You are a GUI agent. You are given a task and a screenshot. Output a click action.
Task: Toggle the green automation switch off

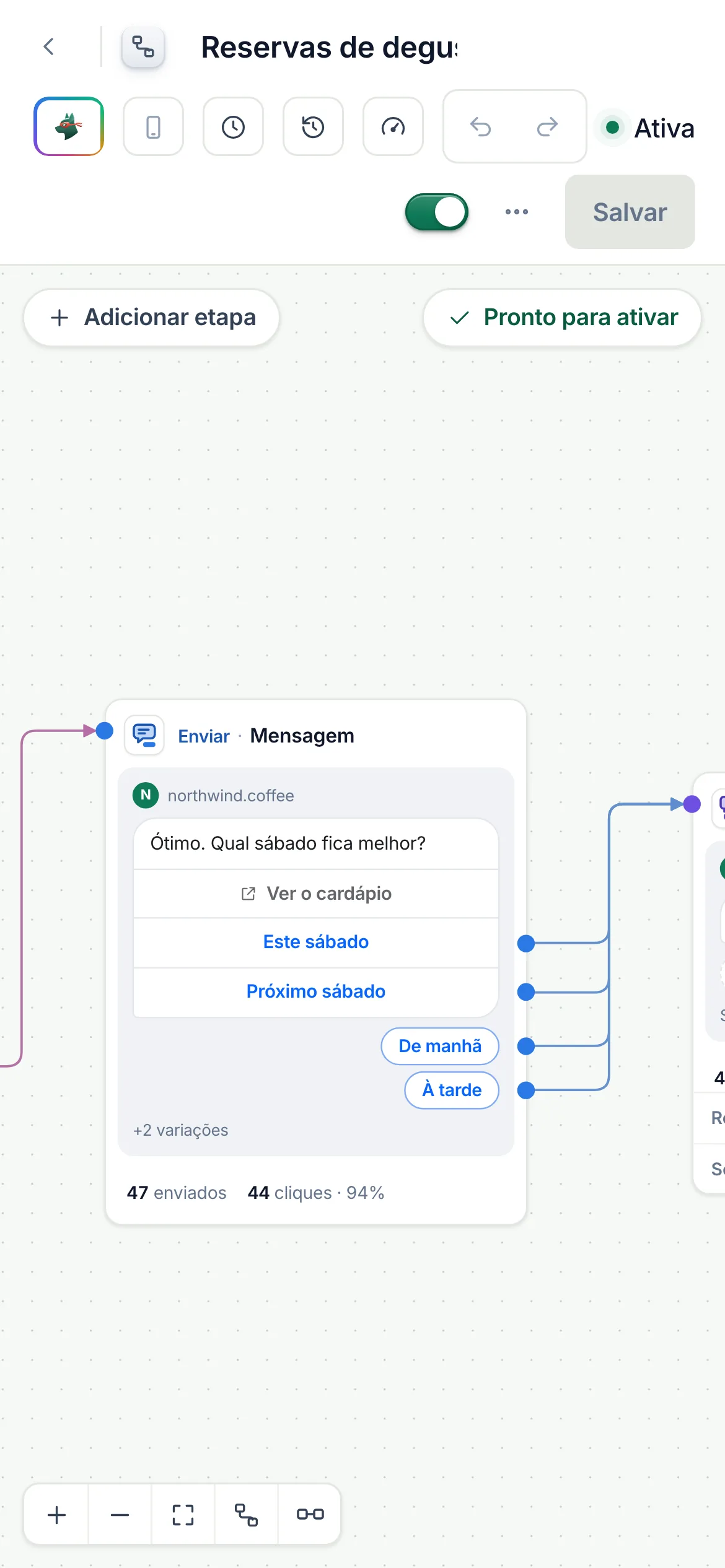pos(437,212)
